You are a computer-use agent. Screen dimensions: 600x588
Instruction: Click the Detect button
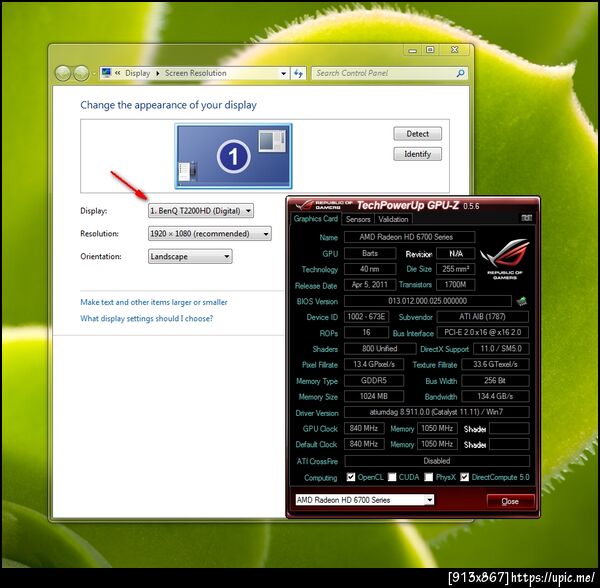pyautogui.click(x=417, y=134)
